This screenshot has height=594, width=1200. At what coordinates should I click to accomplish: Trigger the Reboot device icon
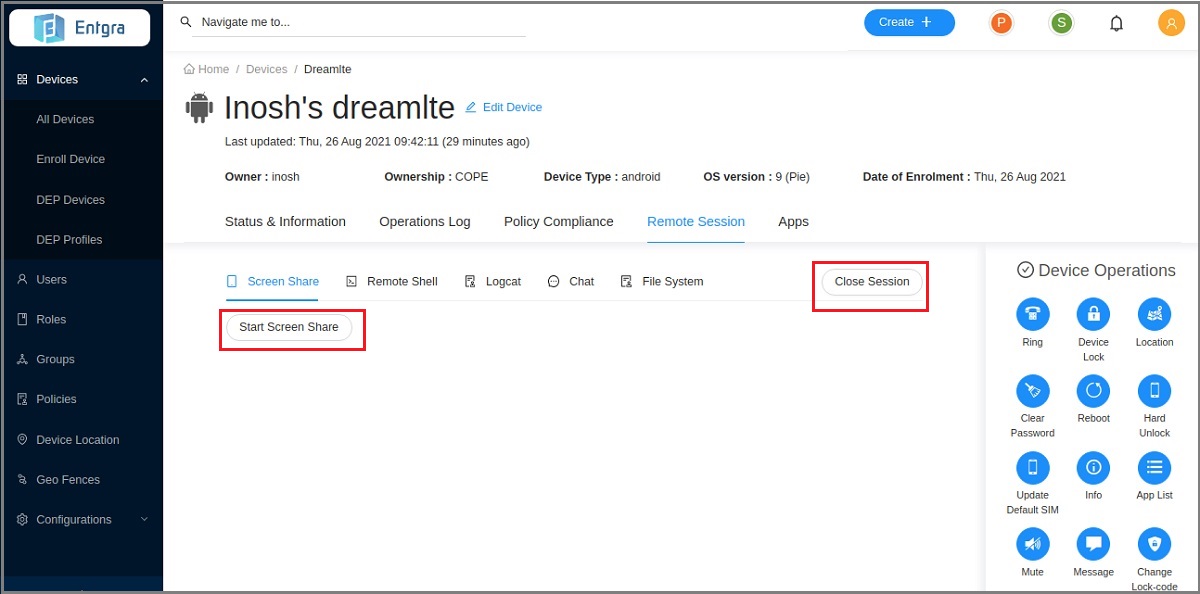pos(1093,390)
